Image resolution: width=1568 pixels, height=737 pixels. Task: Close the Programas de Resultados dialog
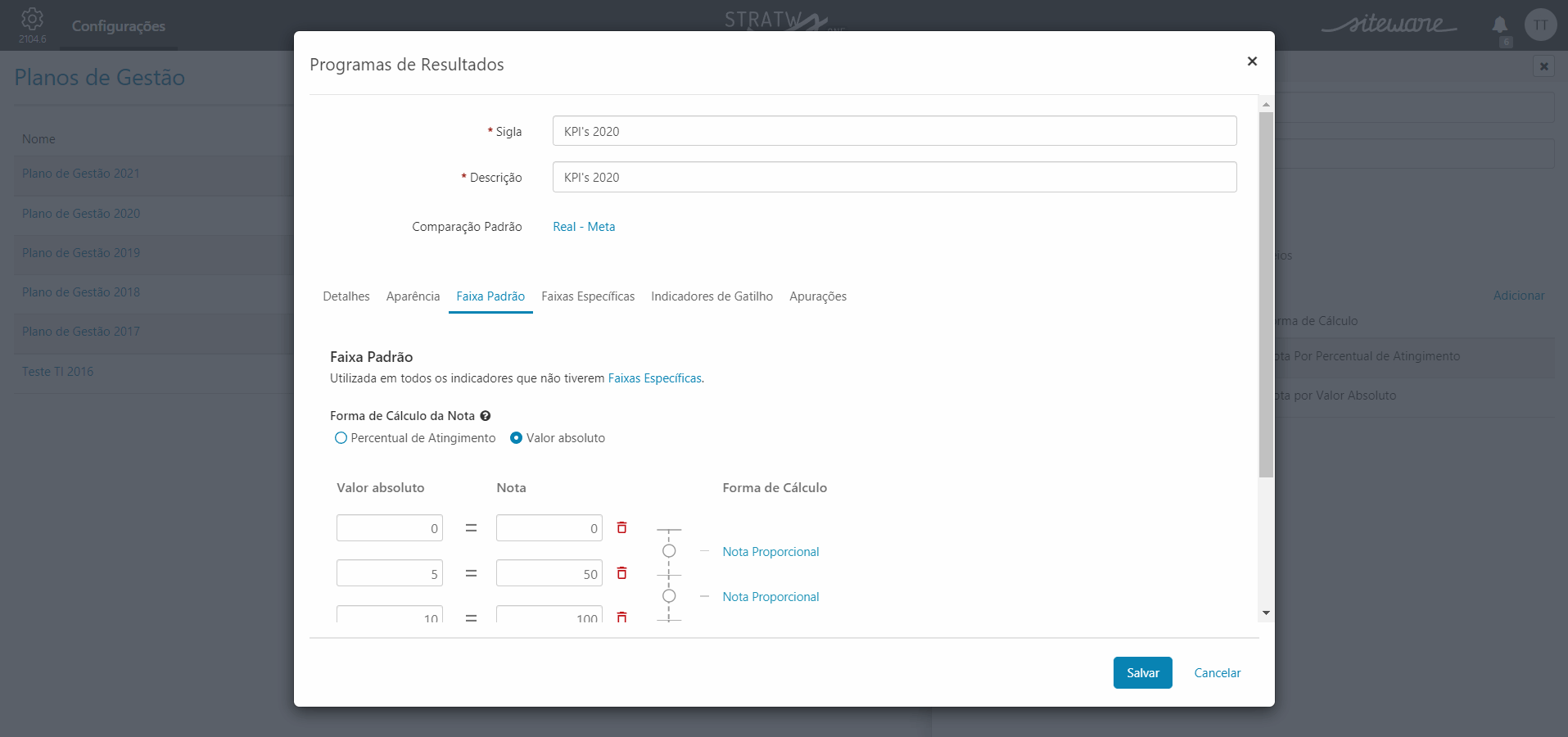point(1252,61)
